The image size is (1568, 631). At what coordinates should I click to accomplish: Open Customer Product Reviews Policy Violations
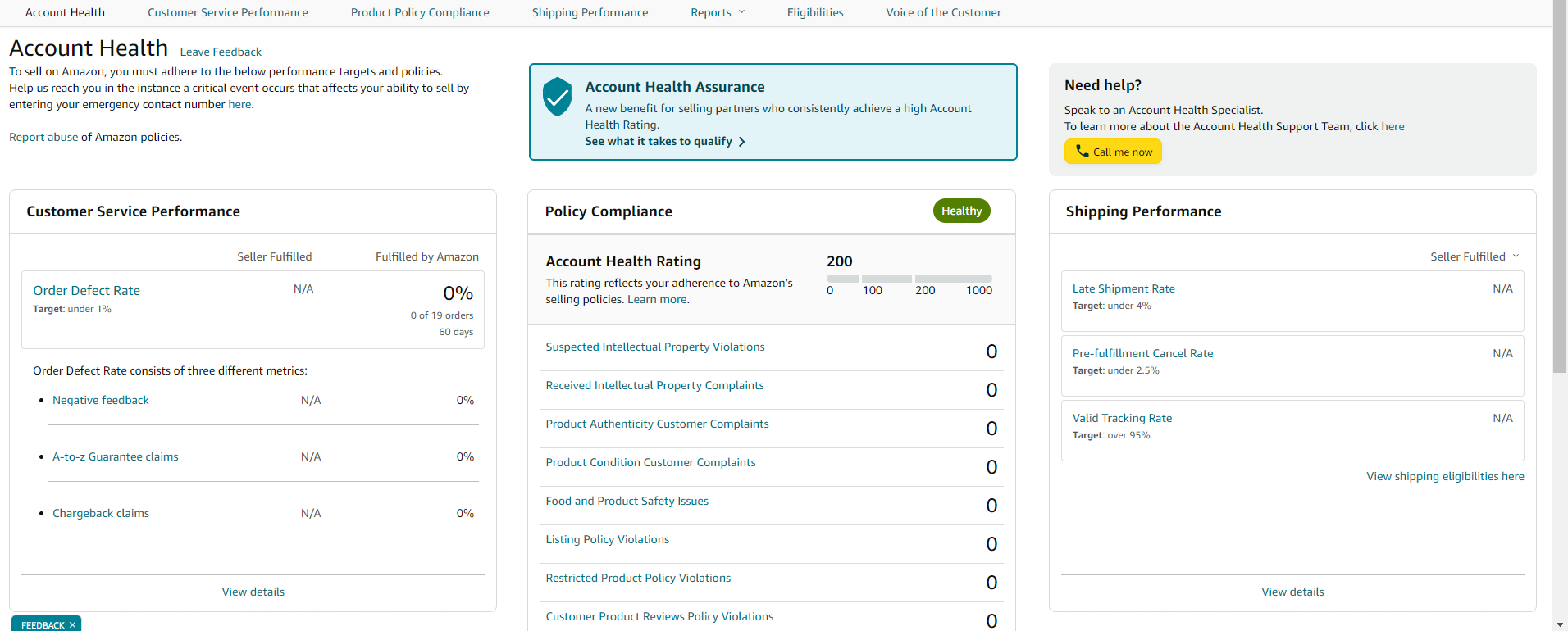pyautogui.click(x=659, y=616)
